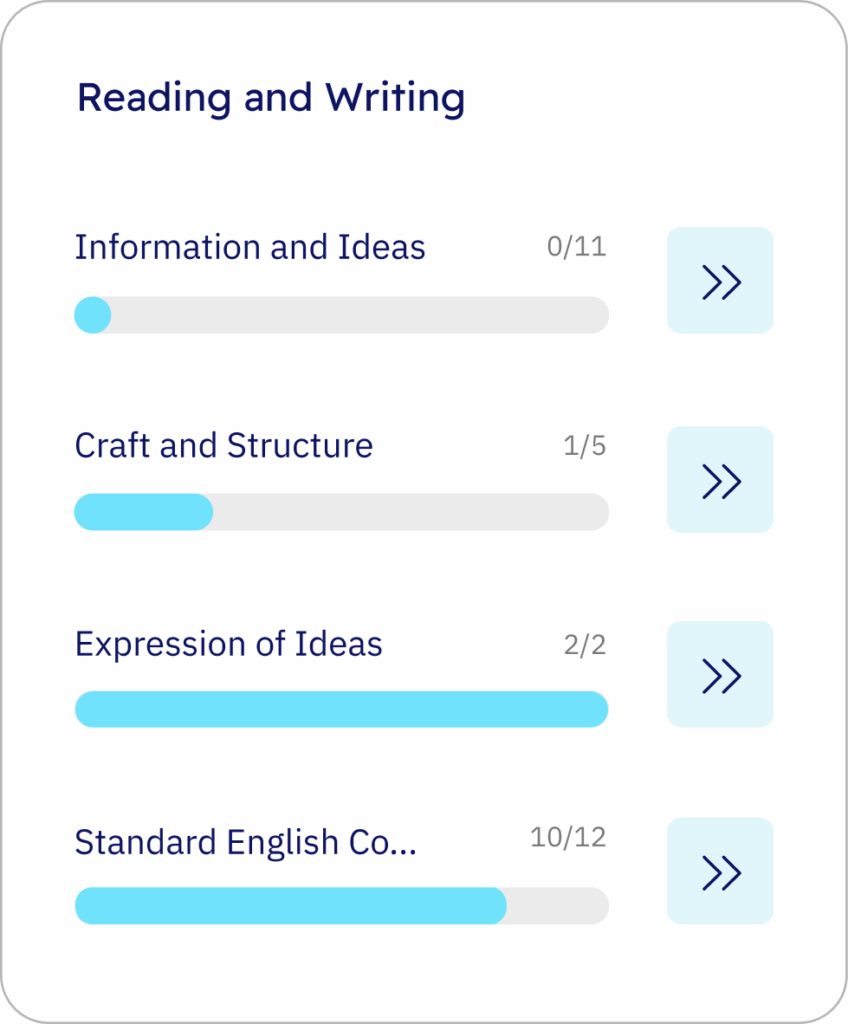Select the Information and Ideas label
Screen dimensions: 848x1024
(250, 247)
